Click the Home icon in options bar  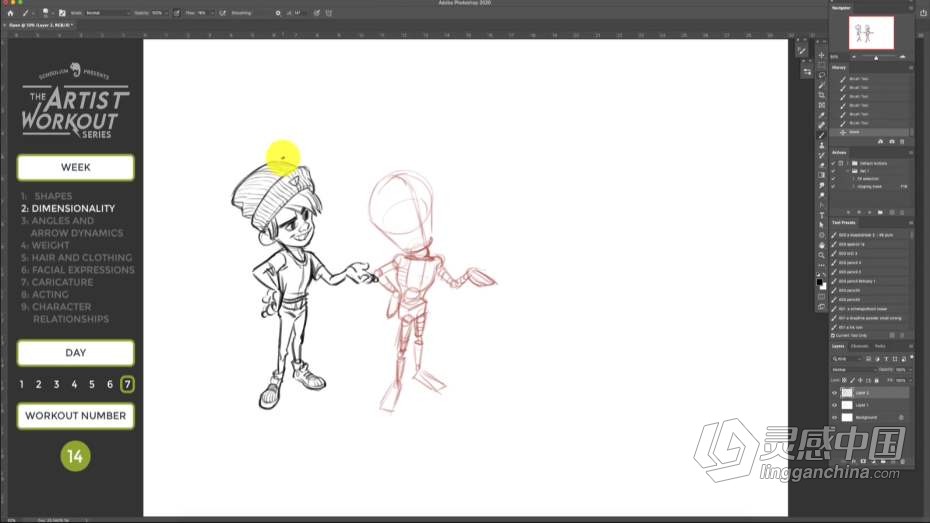click(x=10, y=12)
